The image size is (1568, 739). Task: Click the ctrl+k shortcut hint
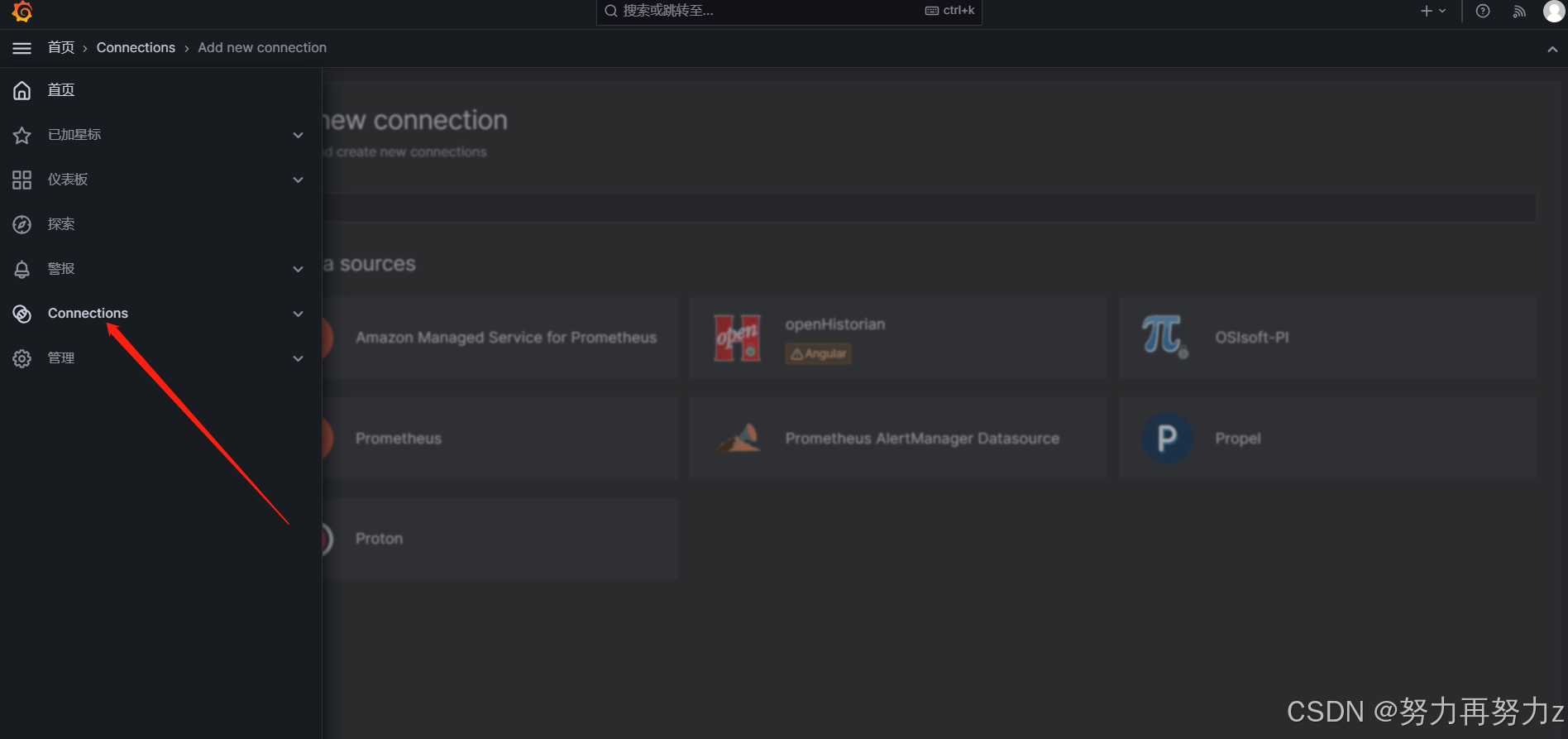point(950,11)
